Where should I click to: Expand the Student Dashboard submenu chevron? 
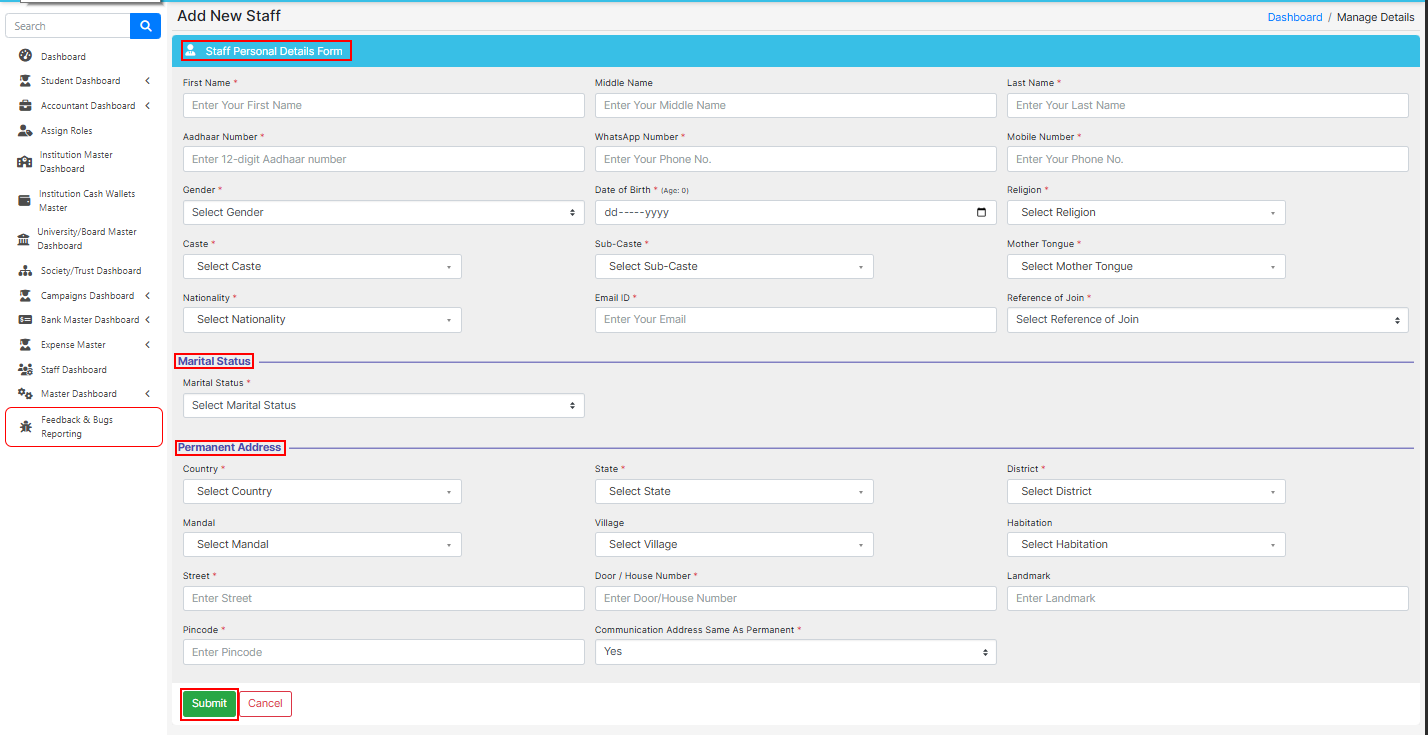tap(147, 81)
